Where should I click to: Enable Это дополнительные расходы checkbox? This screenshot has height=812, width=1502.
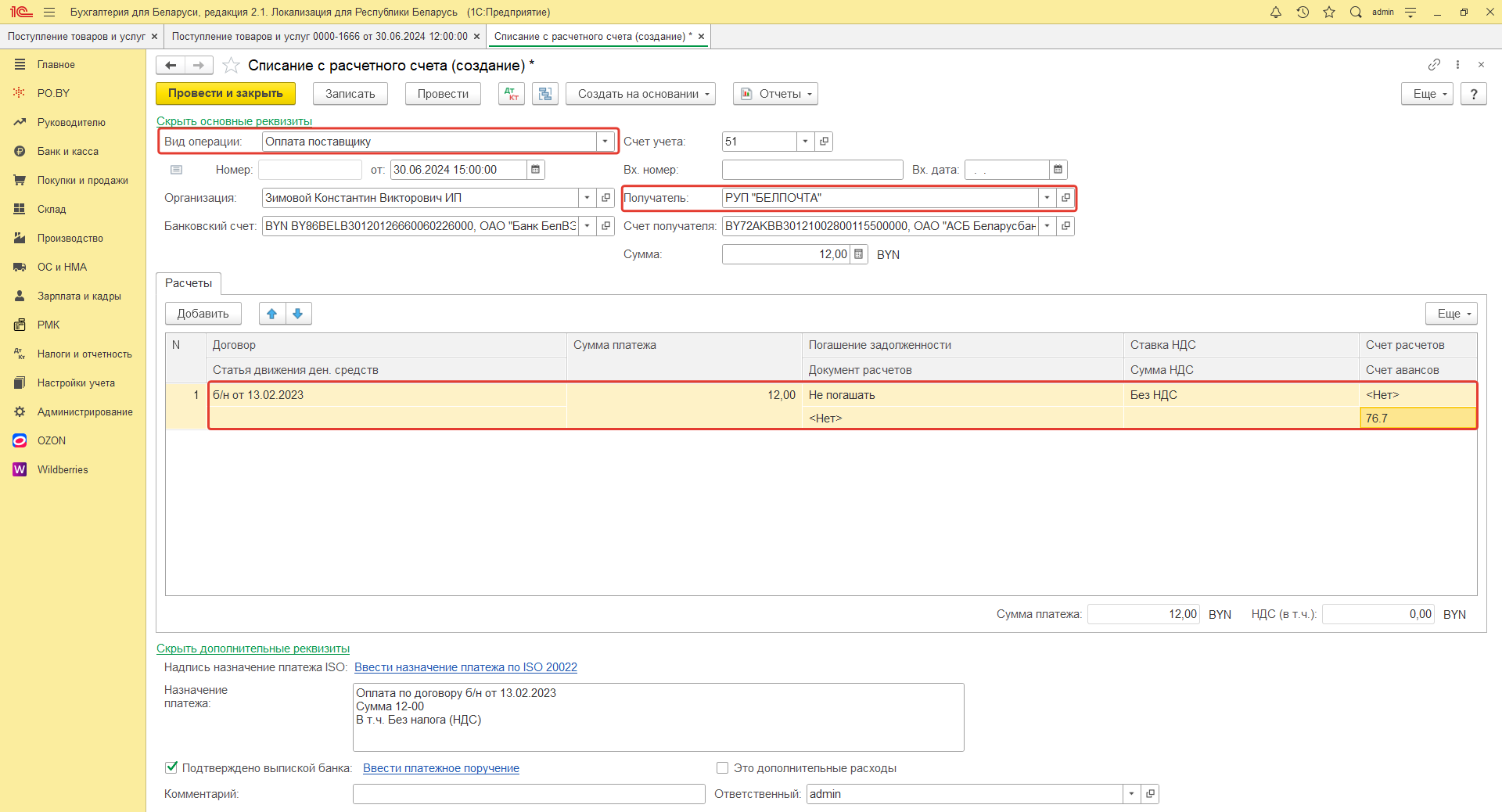pos(722,768)
